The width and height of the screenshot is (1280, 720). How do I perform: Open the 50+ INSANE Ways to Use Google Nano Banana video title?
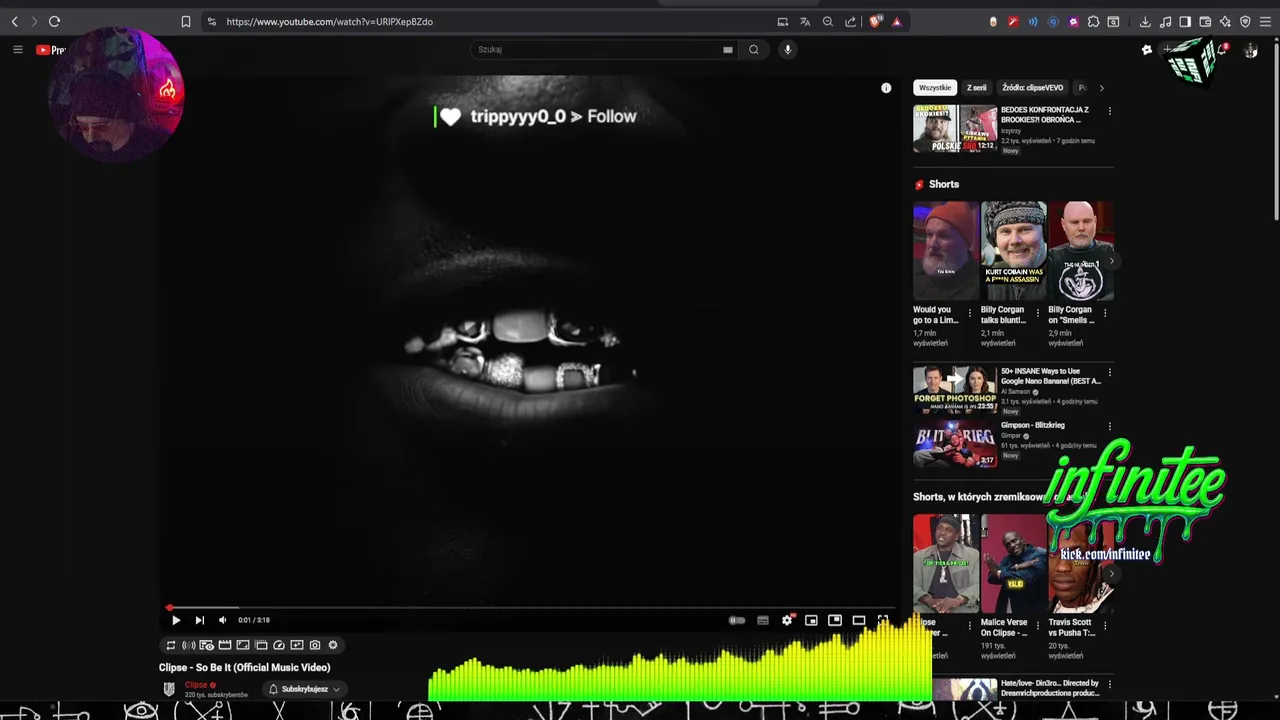click(x=1050, y=376)
